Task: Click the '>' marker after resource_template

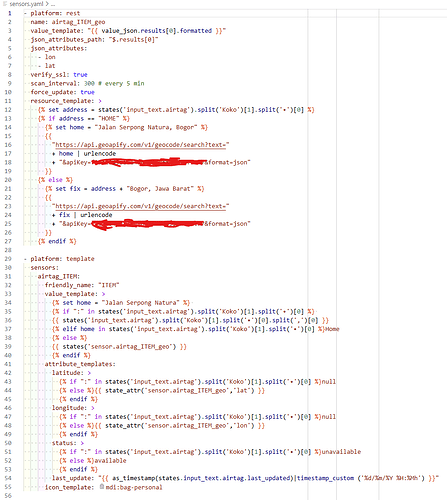Action: (100, 101)
